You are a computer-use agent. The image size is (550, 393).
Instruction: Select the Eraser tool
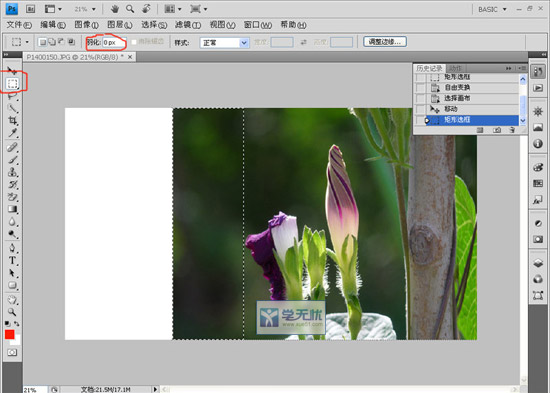coord(12,197)
